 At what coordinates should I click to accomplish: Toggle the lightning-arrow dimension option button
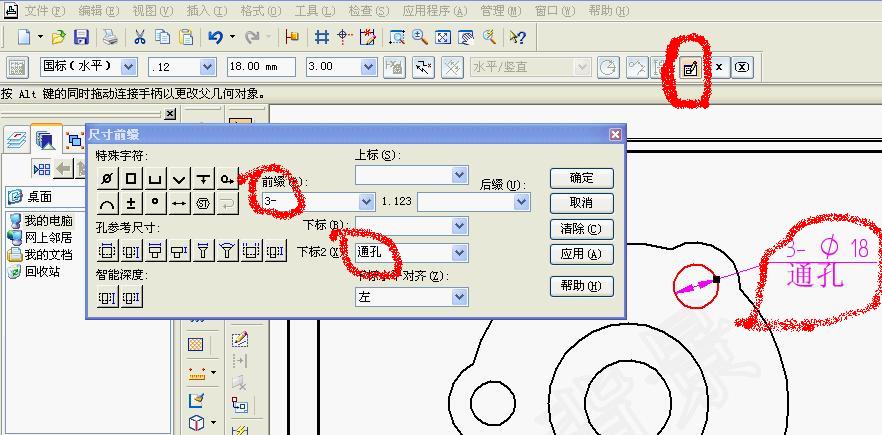point(423,68)
